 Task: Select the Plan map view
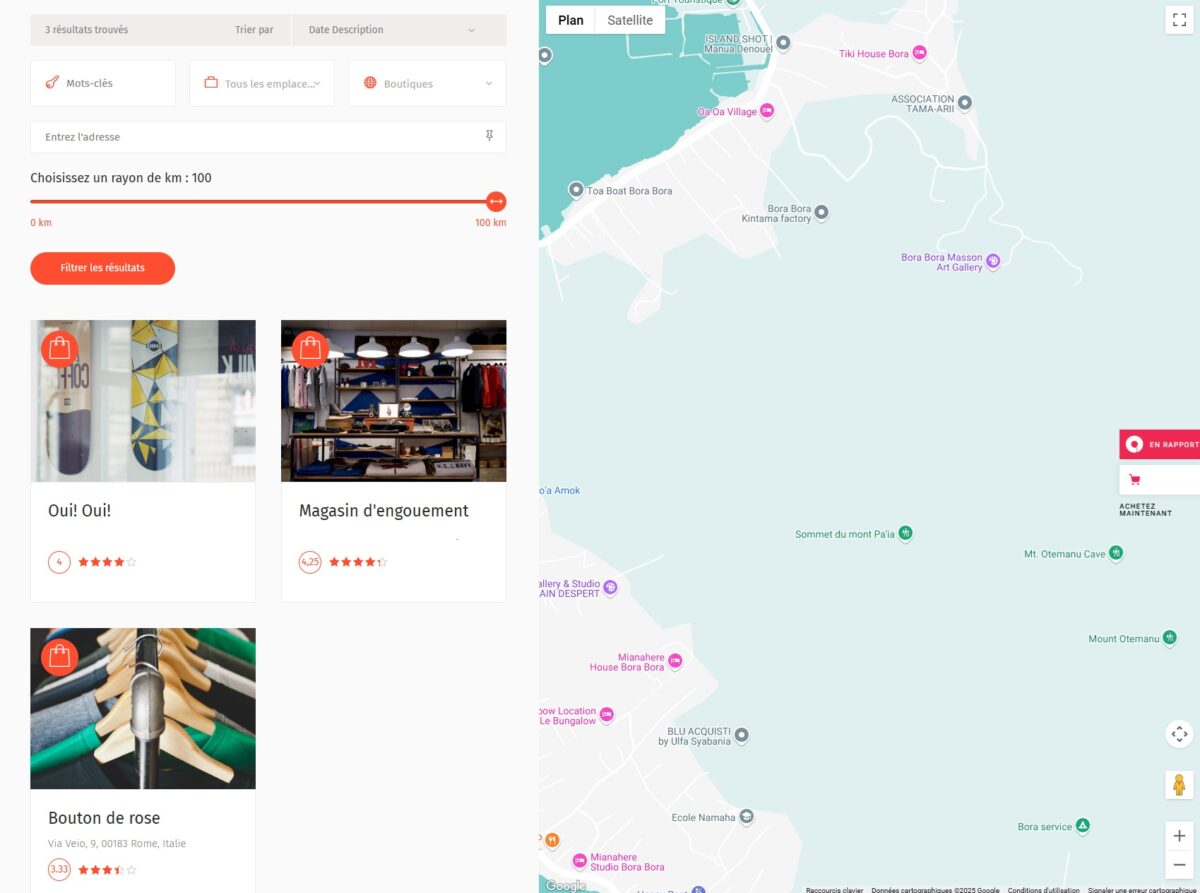click(570, 20)
